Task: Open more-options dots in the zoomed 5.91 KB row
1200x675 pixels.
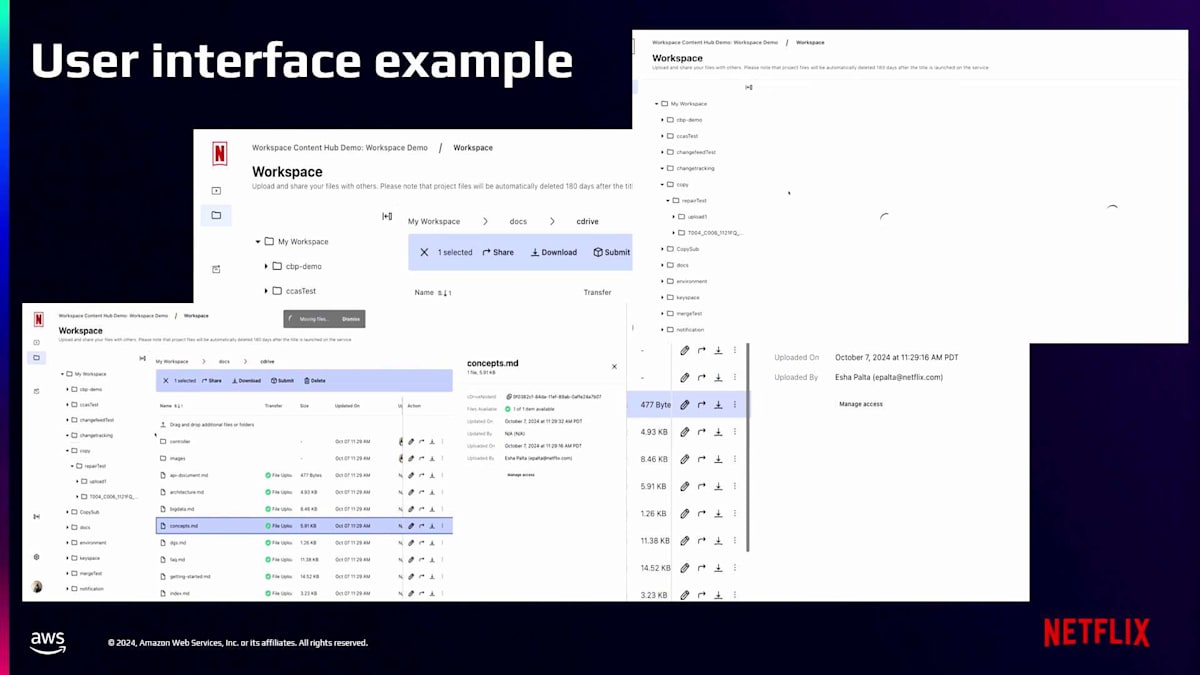Action: click(735, 486)
